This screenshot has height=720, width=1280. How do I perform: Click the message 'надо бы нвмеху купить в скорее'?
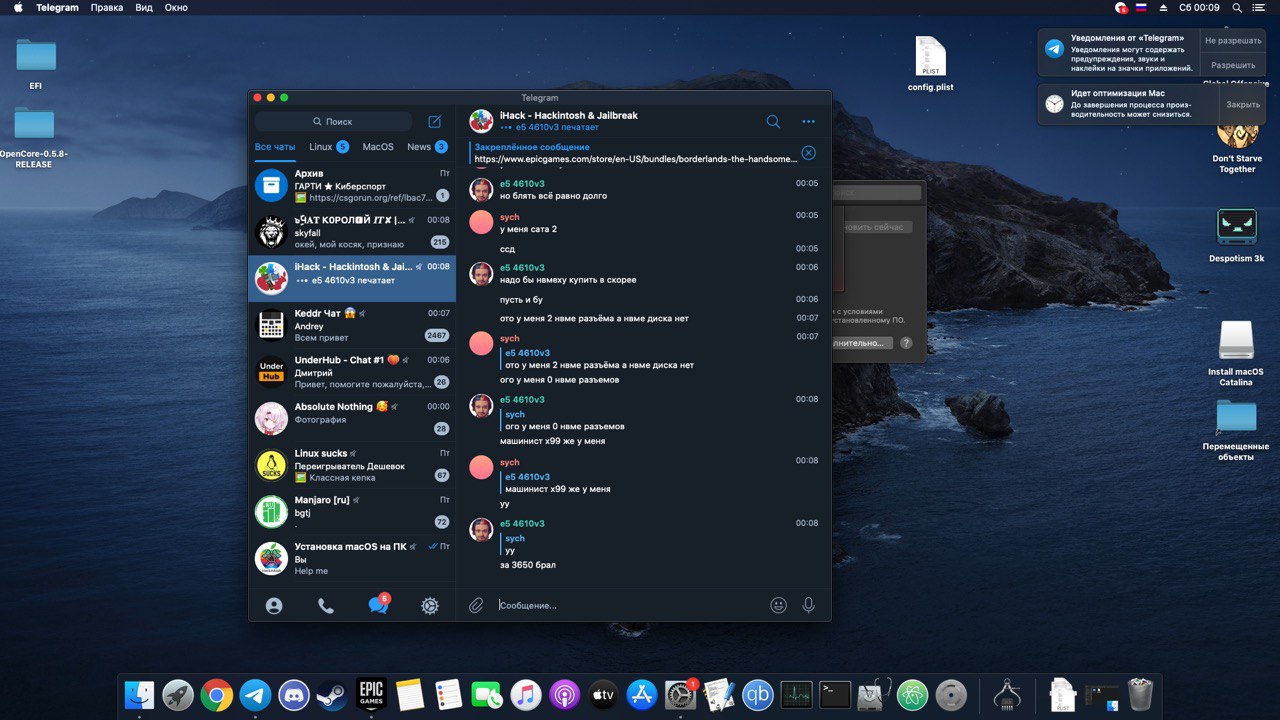(x=568, y=280)
